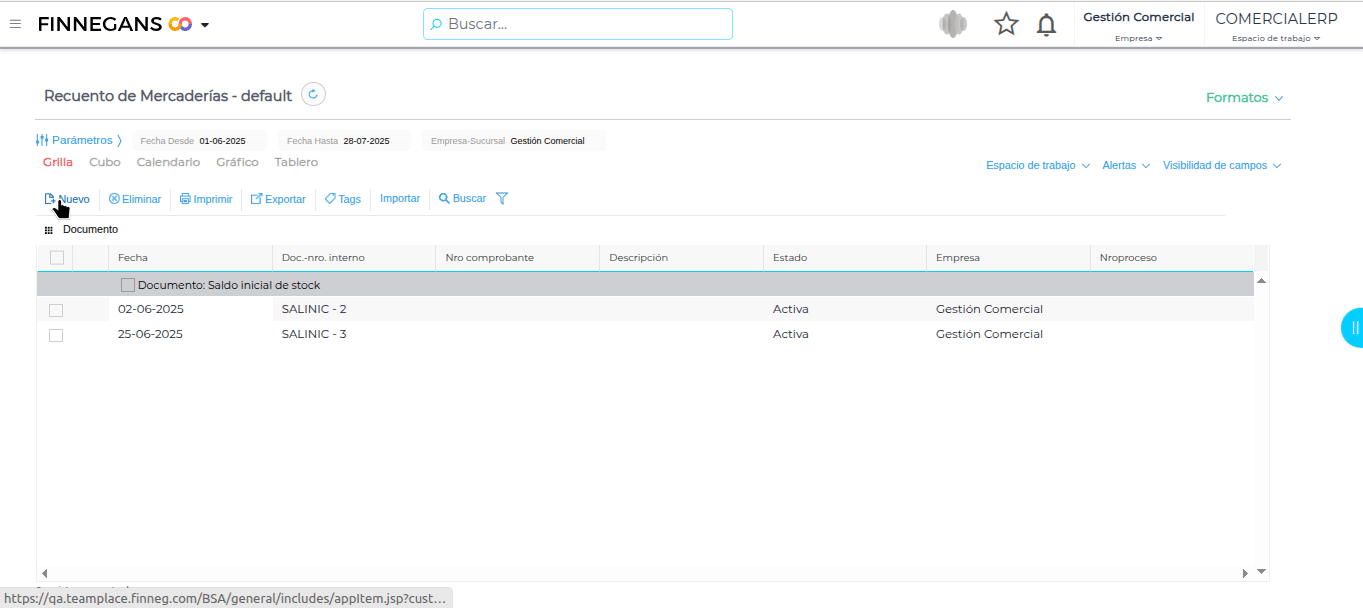Click Gestión Comercial in the 02-06-2025 row

(x=989, y=310)
